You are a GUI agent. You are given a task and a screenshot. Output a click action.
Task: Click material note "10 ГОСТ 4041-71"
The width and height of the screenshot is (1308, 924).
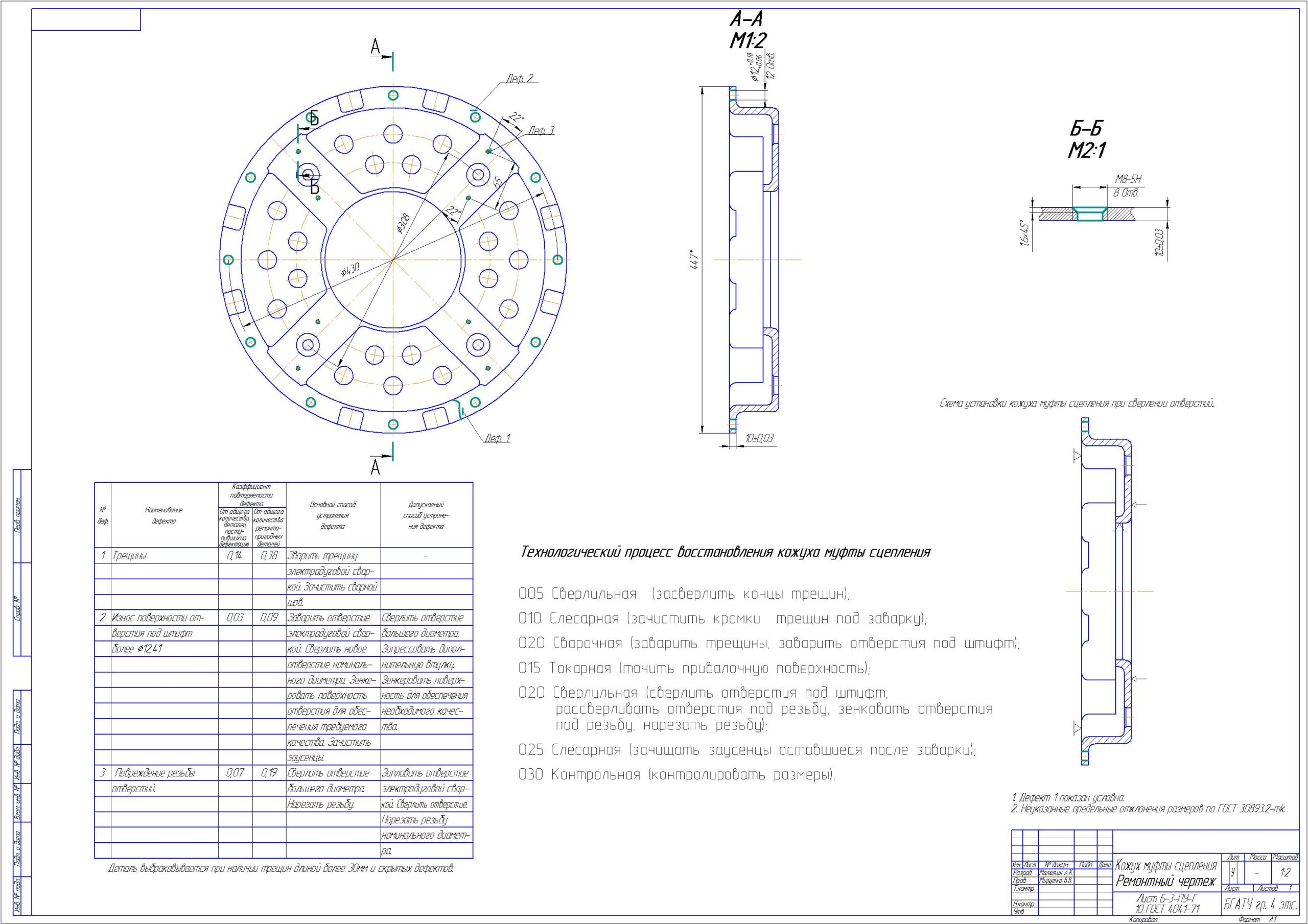point(1167,909)
